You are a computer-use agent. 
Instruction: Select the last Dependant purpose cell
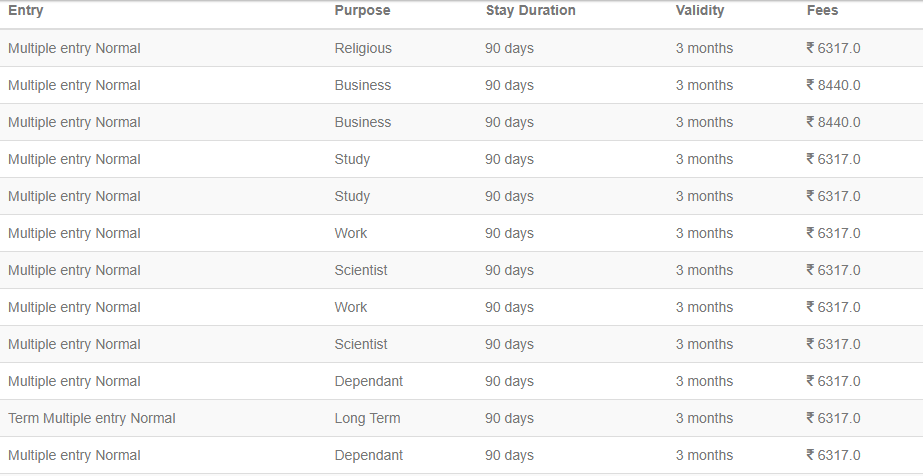(369, 455)
